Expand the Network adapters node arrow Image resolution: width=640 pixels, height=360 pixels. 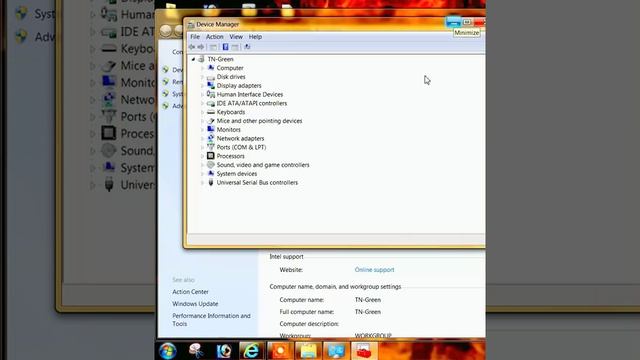coord(202,138)
